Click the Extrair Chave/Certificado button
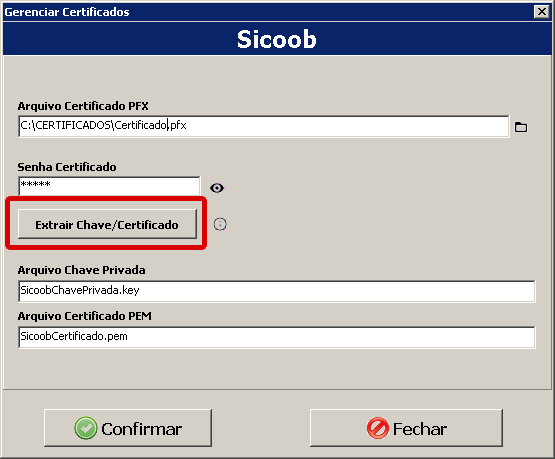 coord(107,224)
